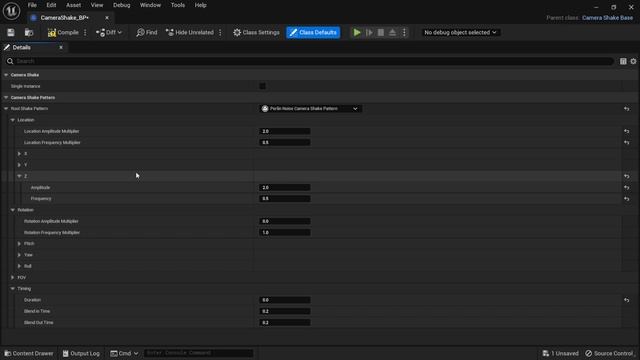The width and height of the screenshot is (640, 360).
Task: Open the debug object selector dropdown
Action: tap(460, 32)
